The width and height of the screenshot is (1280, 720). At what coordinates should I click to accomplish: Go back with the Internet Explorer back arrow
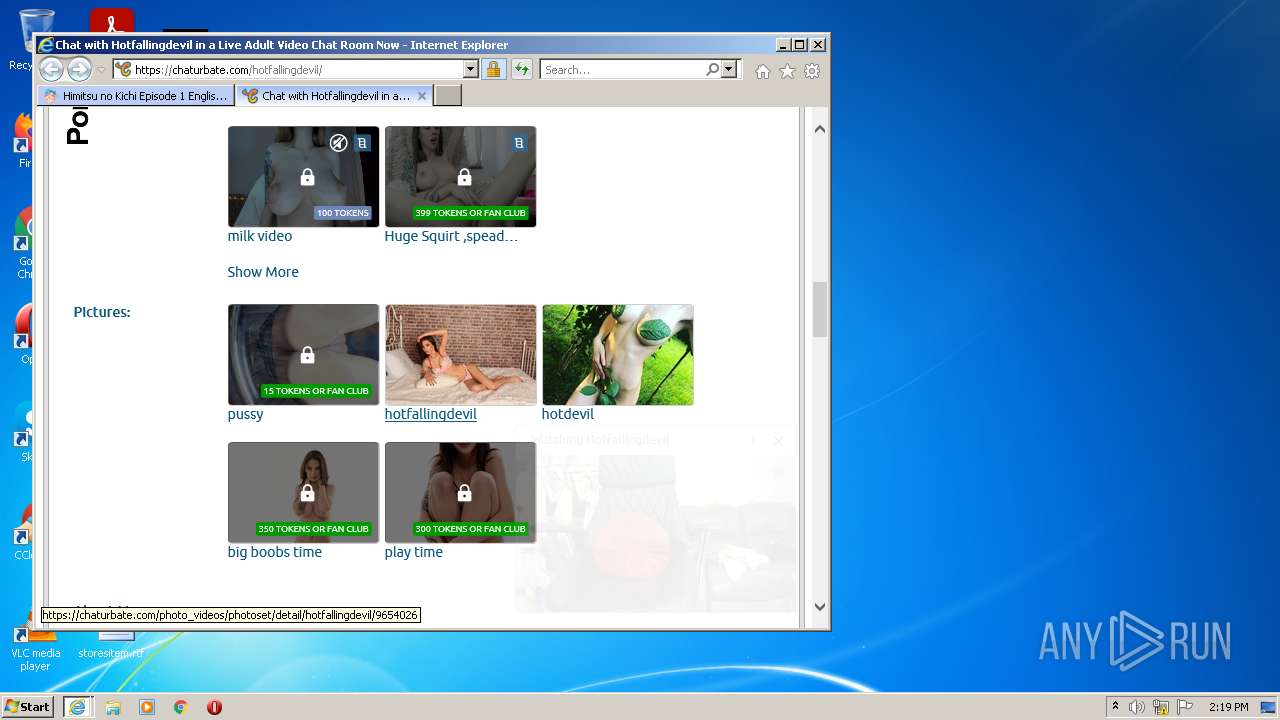pos(51,69)
